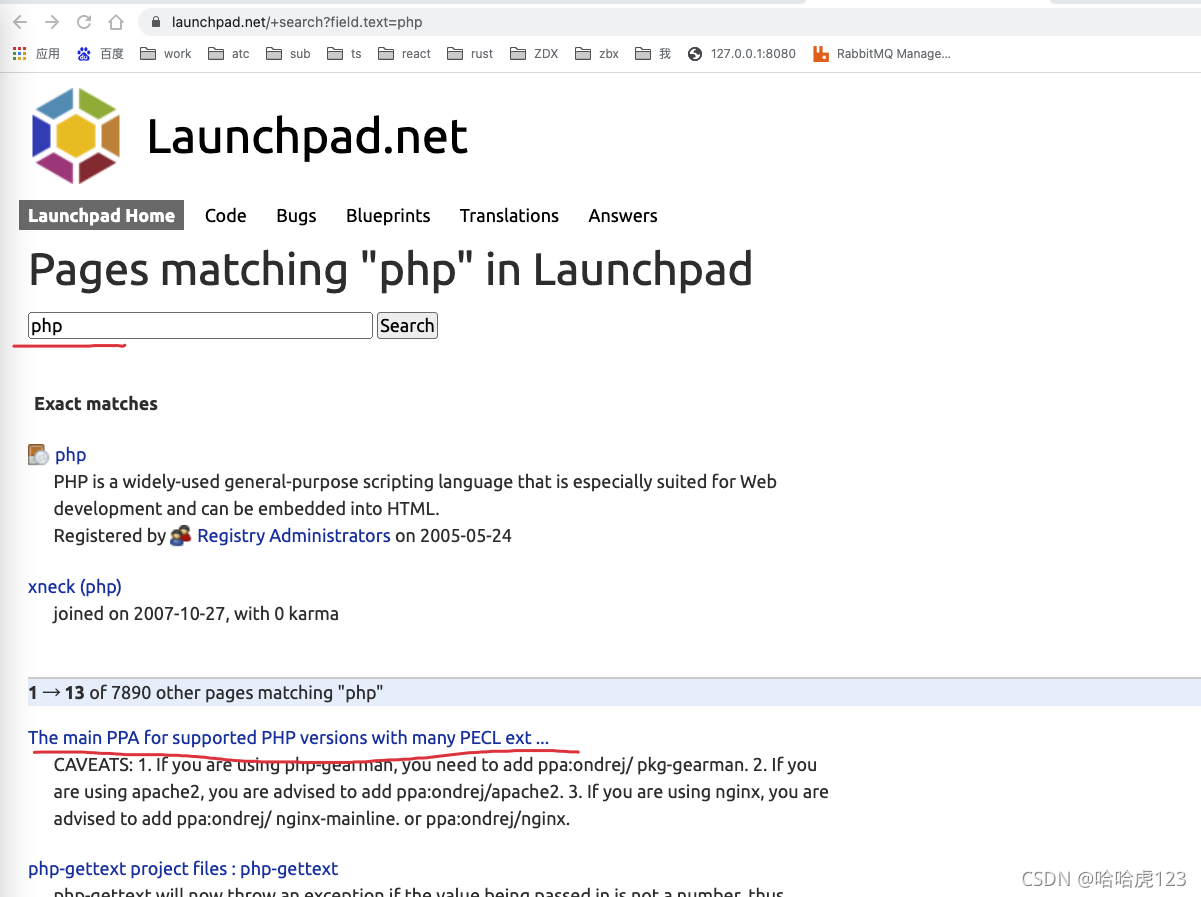Open the react bookmarks folder

(405, 54)
